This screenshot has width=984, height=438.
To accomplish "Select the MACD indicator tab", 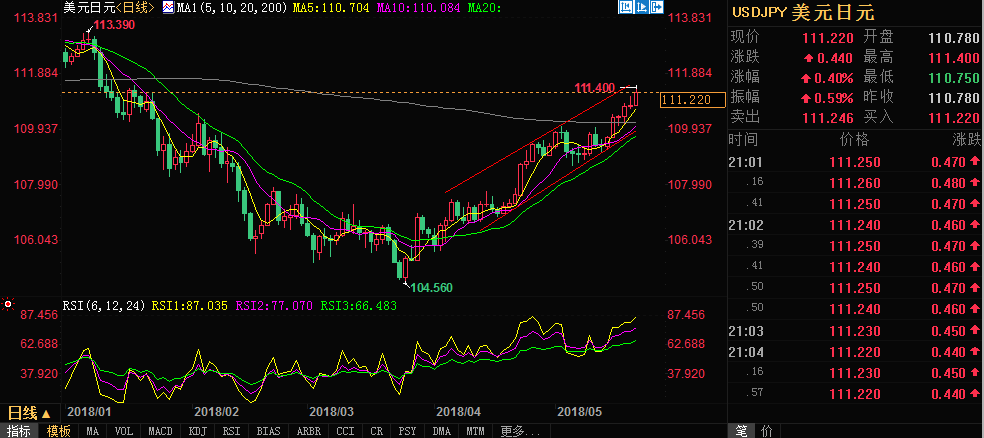I will click(161, 431).
